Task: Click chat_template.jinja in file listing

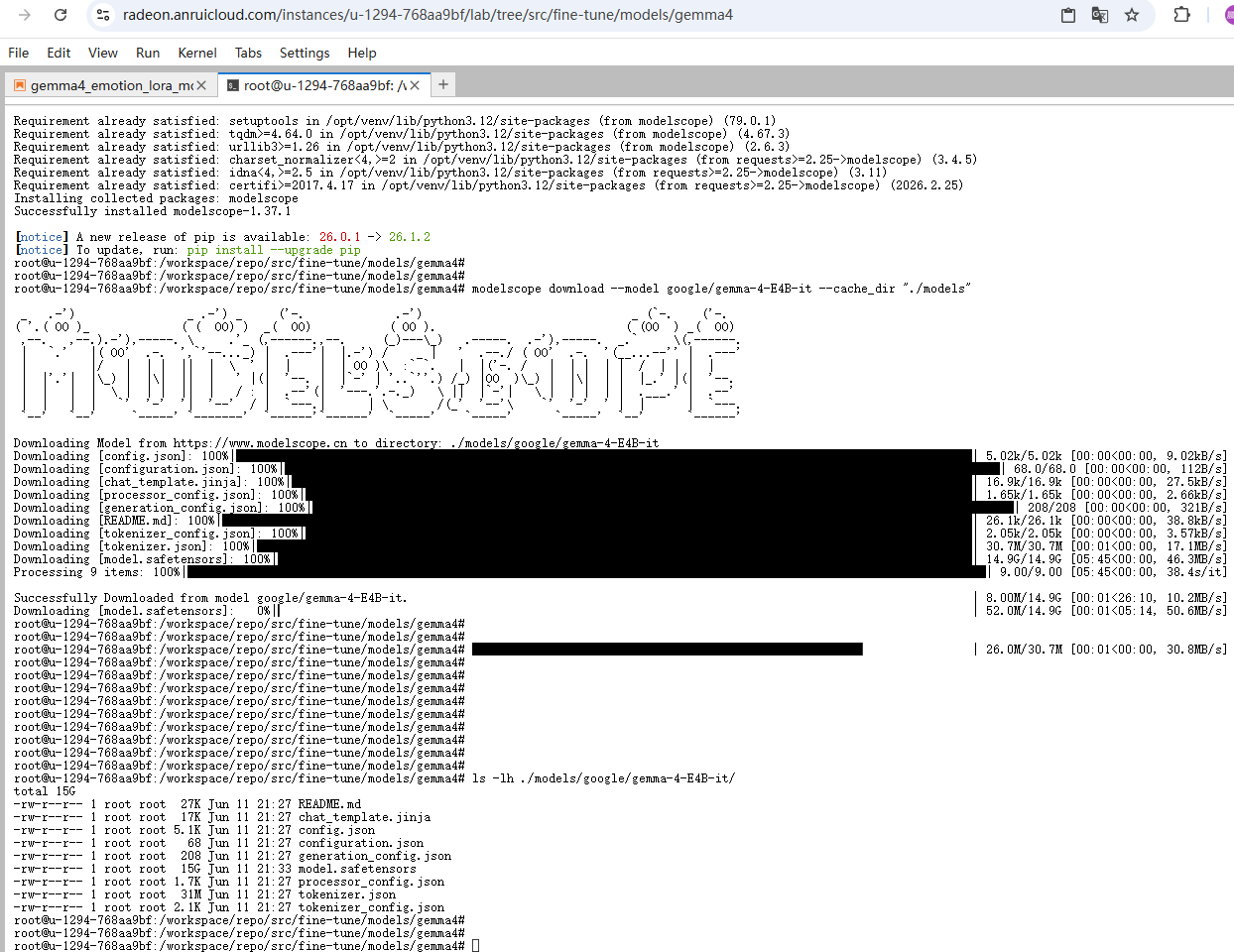Action: (364, 817)
